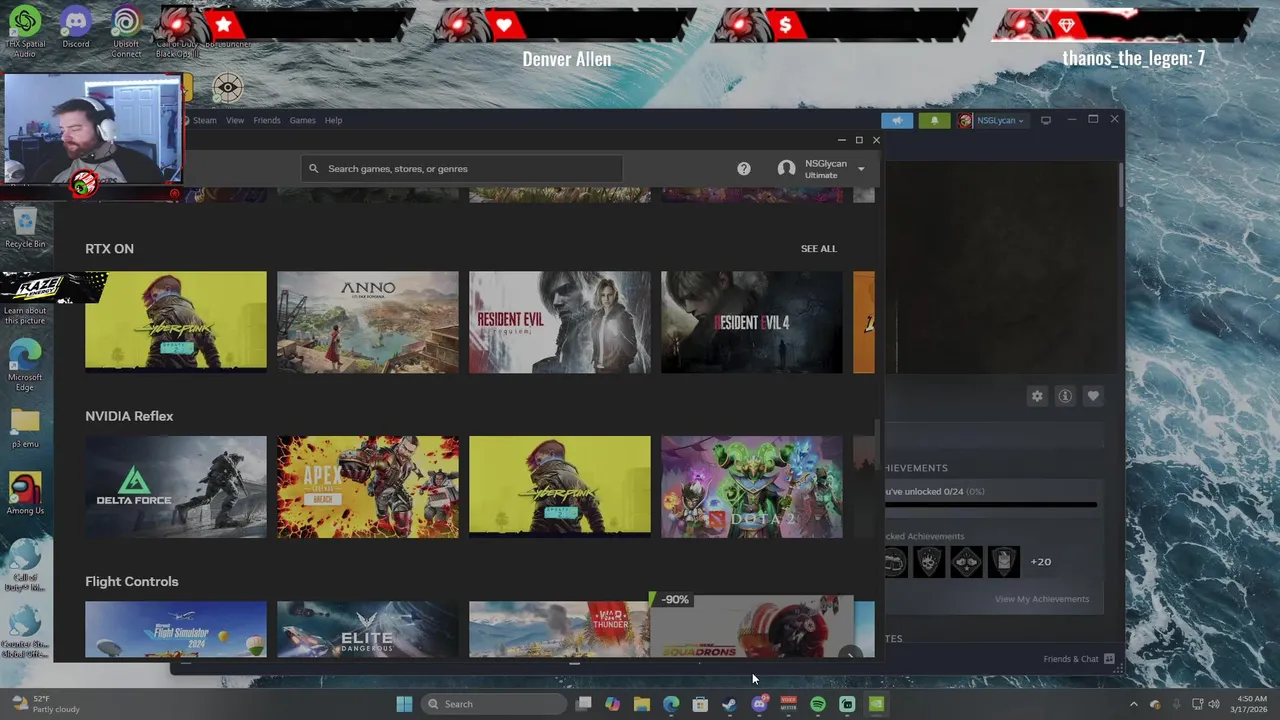Open the Steam menu
Viewport: 1280px width, 720px height.
[x=204, y=120]
